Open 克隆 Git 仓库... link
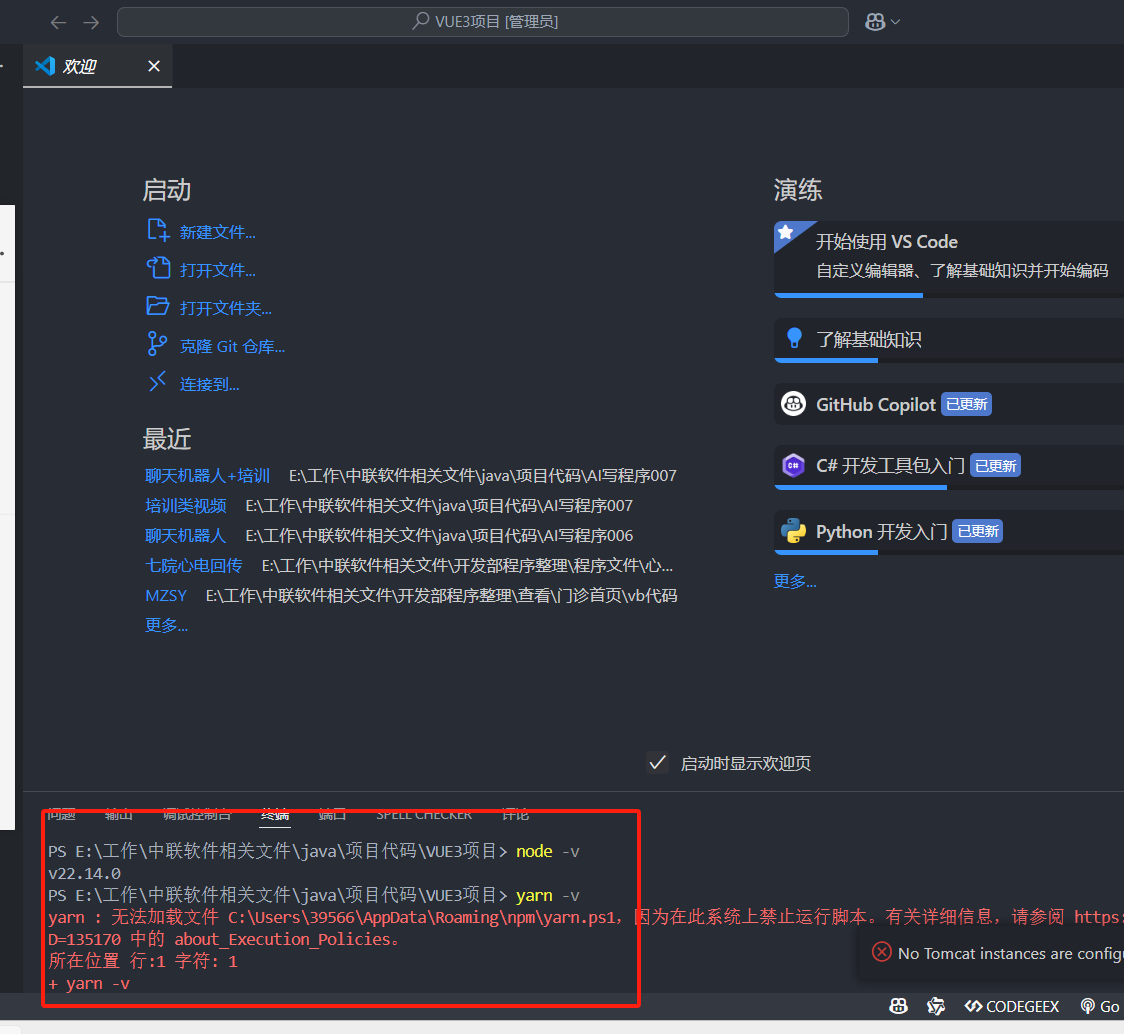Screen dimensions: 1124x1034 pos(232,346)
